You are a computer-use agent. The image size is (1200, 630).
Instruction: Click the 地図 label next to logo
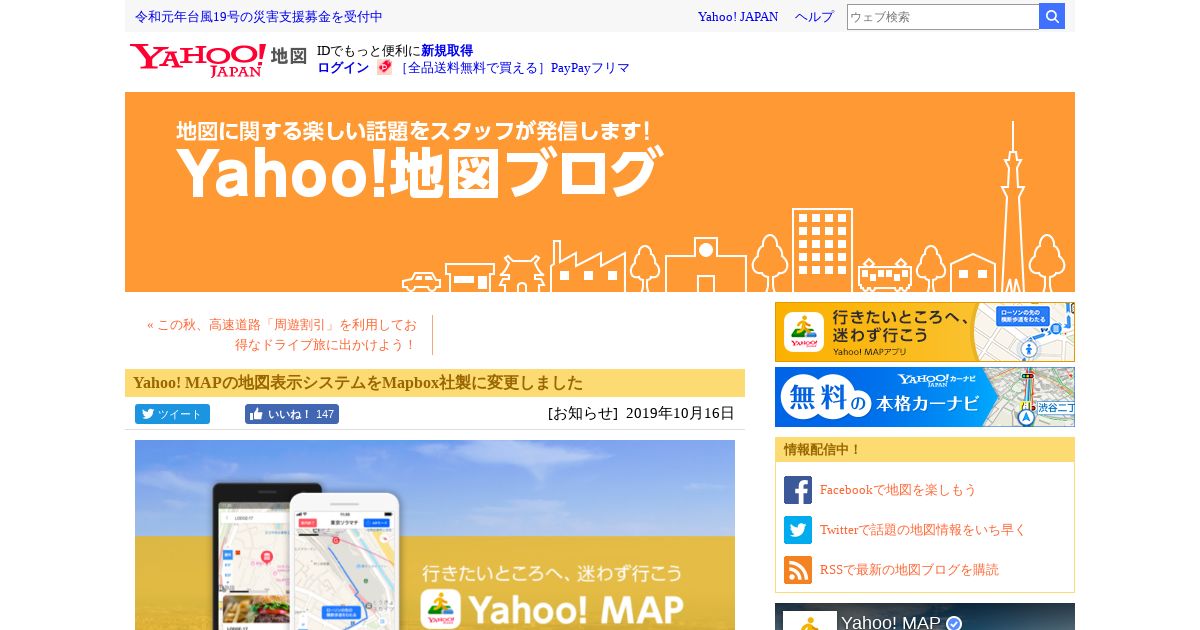(289, 56)
